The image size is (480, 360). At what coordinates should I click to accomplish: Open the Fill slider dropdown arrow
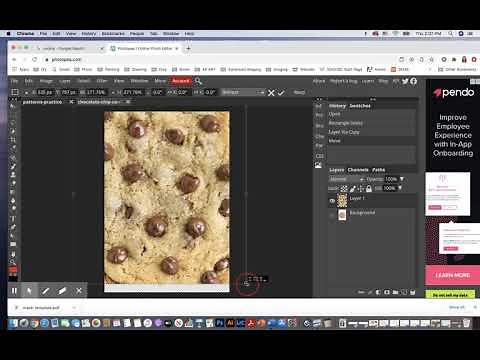[400, 188]
